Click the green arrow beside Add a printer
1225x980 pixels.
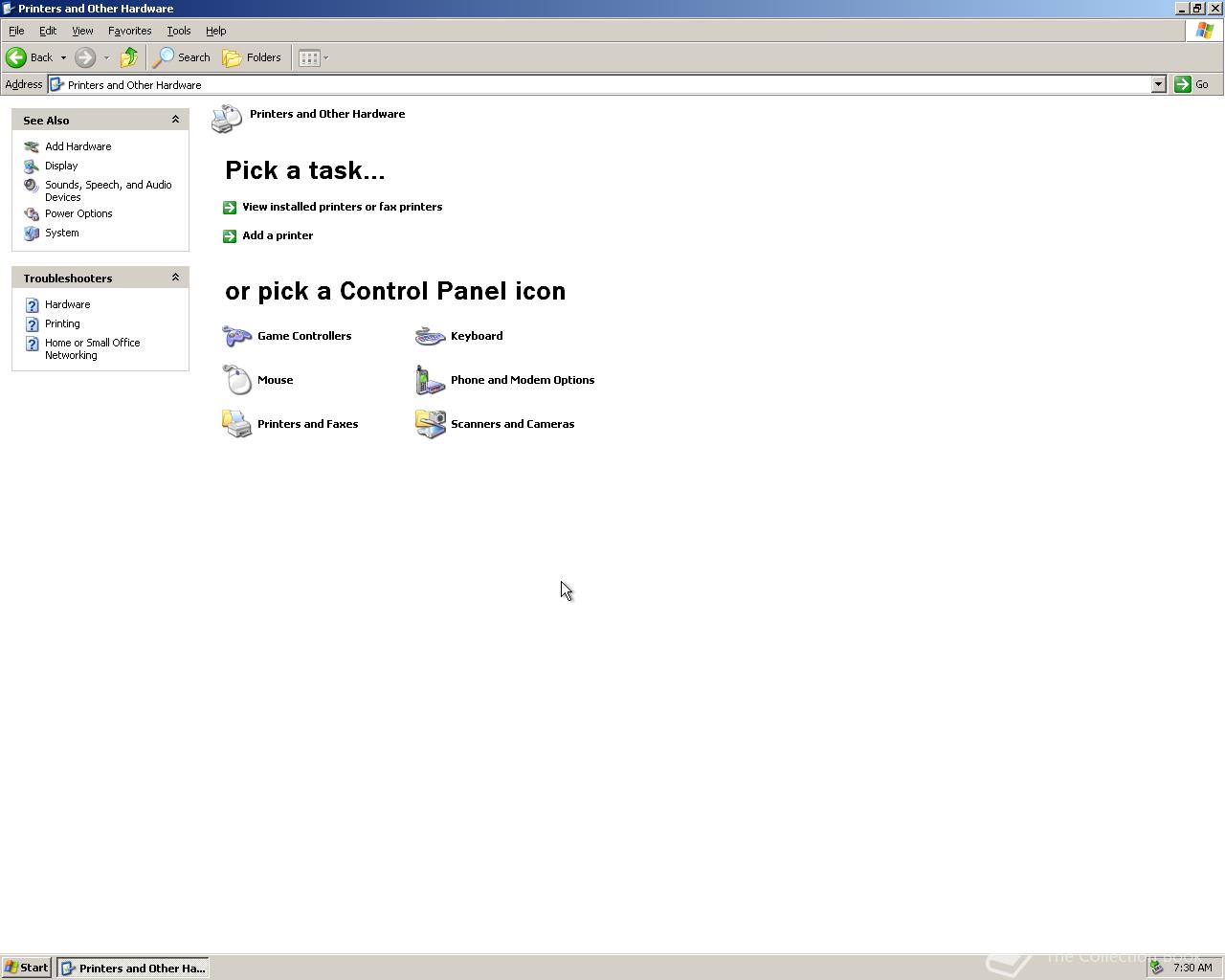(x=230, y=235)
